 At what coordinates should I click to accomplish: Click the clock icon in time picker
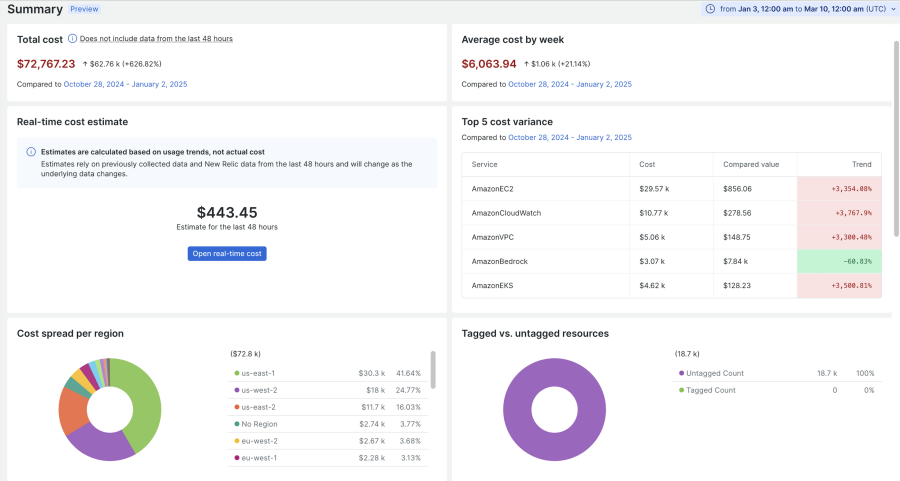tap(710, 9)
